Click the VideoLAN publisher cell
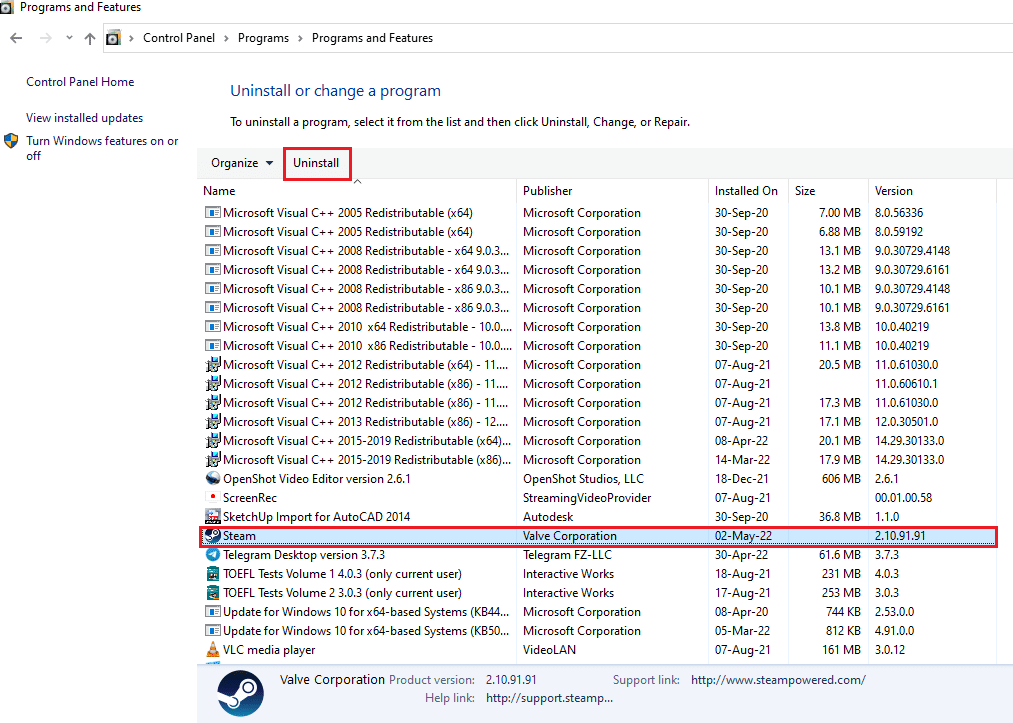The height and width of the screenshot is (723, 1013). coord(549,650)
